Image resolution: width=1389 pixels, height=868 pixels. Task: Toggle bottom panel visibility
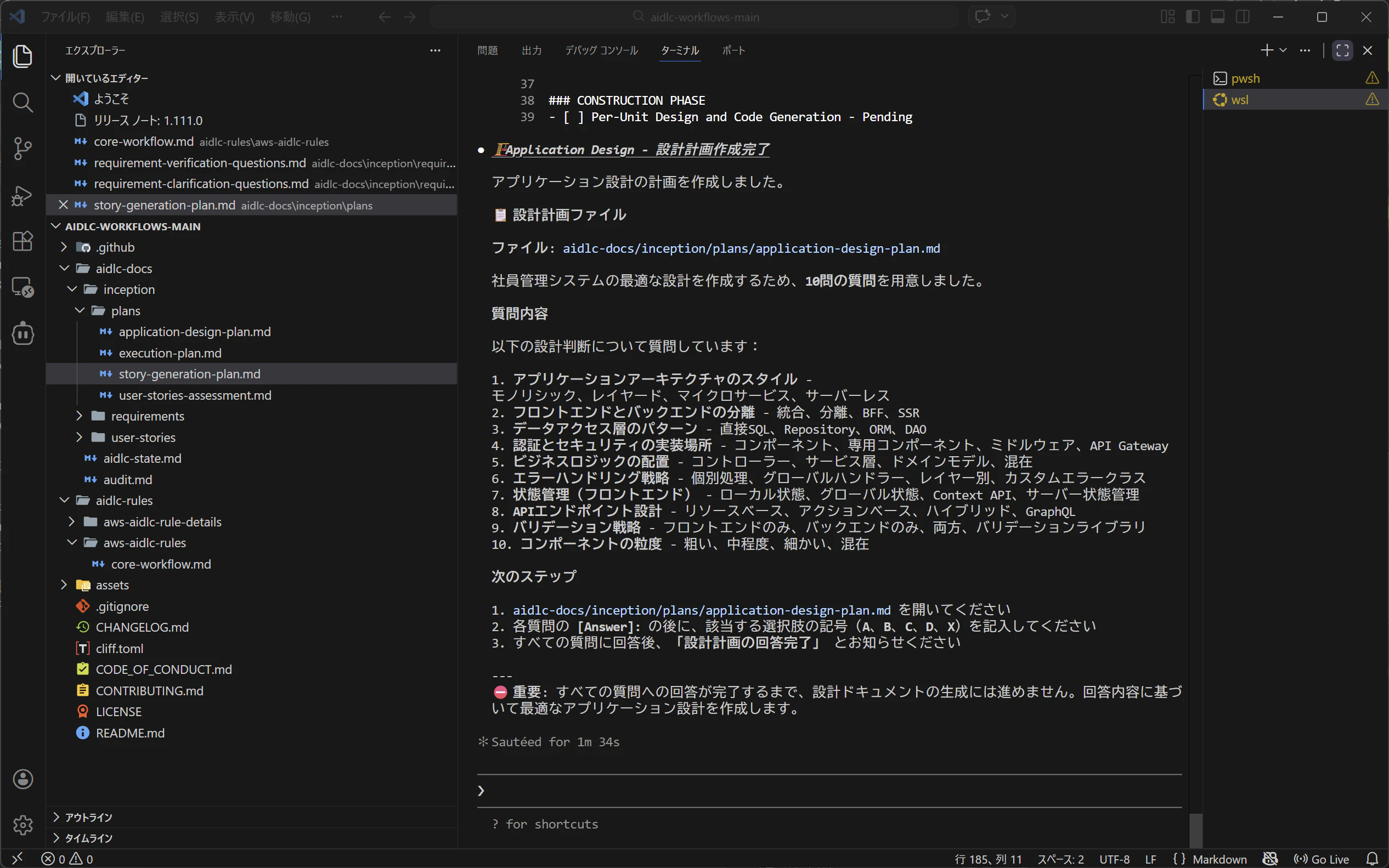1217,17
